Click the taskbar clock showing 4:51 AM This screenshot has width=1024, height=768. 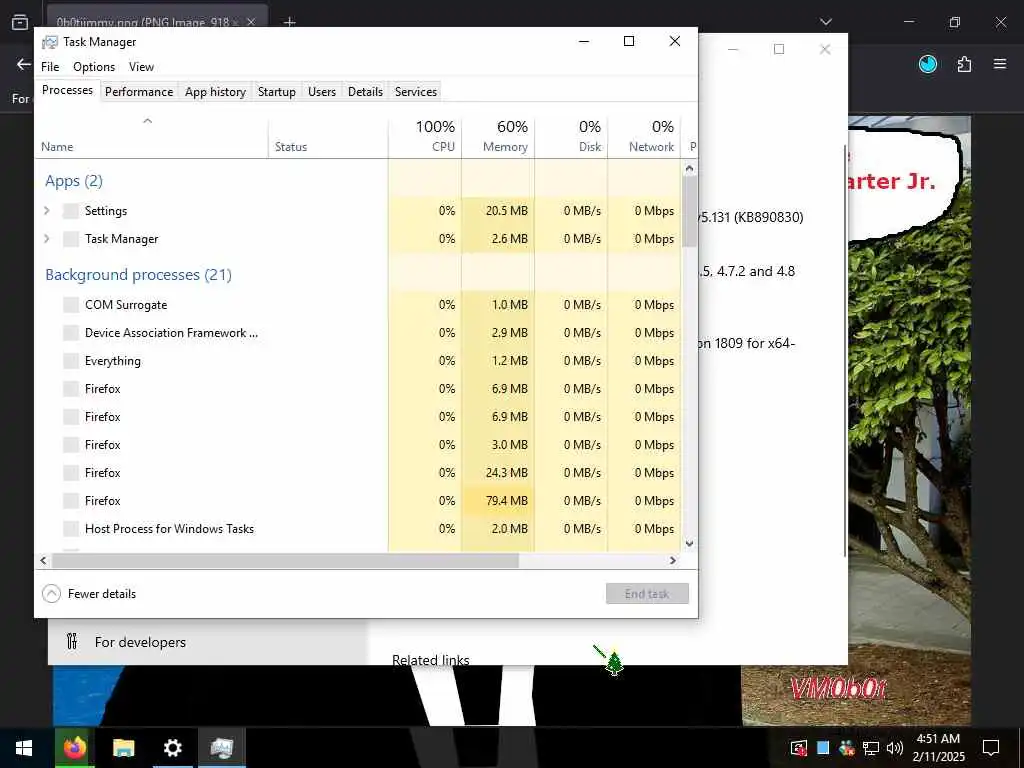[938, 748]
